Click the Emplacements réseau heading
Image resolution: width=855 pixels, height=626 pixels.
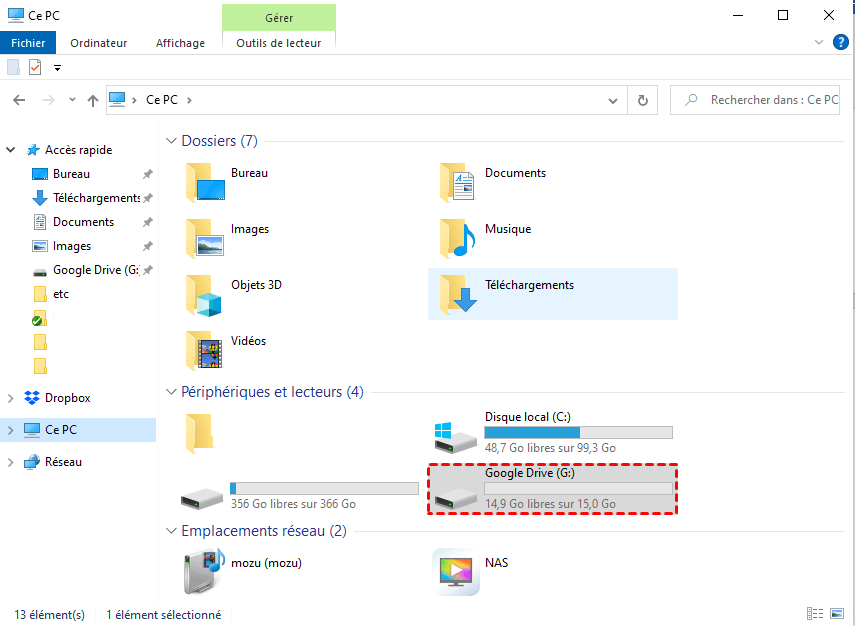coord(264,531)
